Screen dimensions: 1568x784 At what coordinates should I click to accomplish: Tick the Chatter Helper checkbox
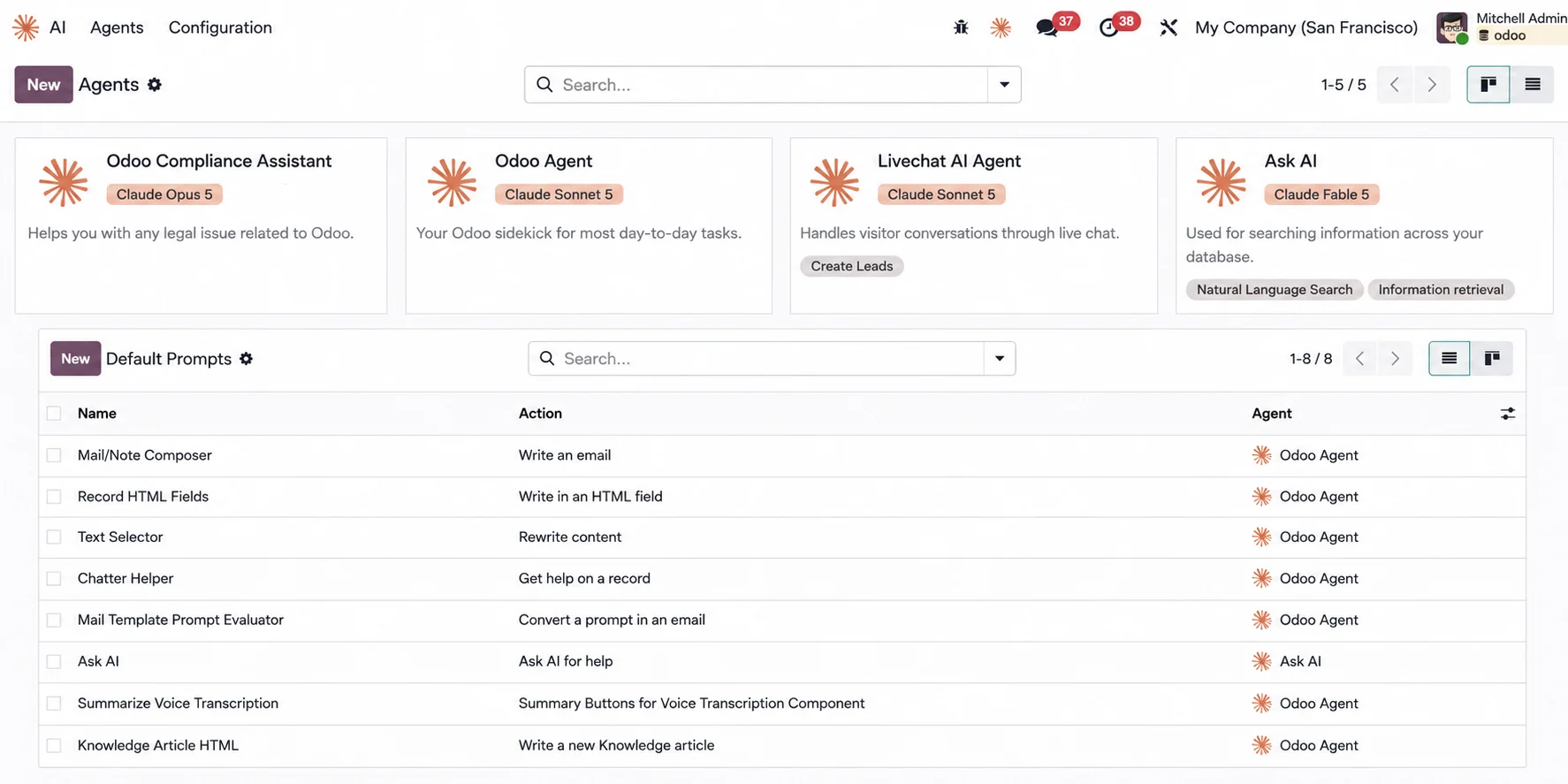coord(54,579)
